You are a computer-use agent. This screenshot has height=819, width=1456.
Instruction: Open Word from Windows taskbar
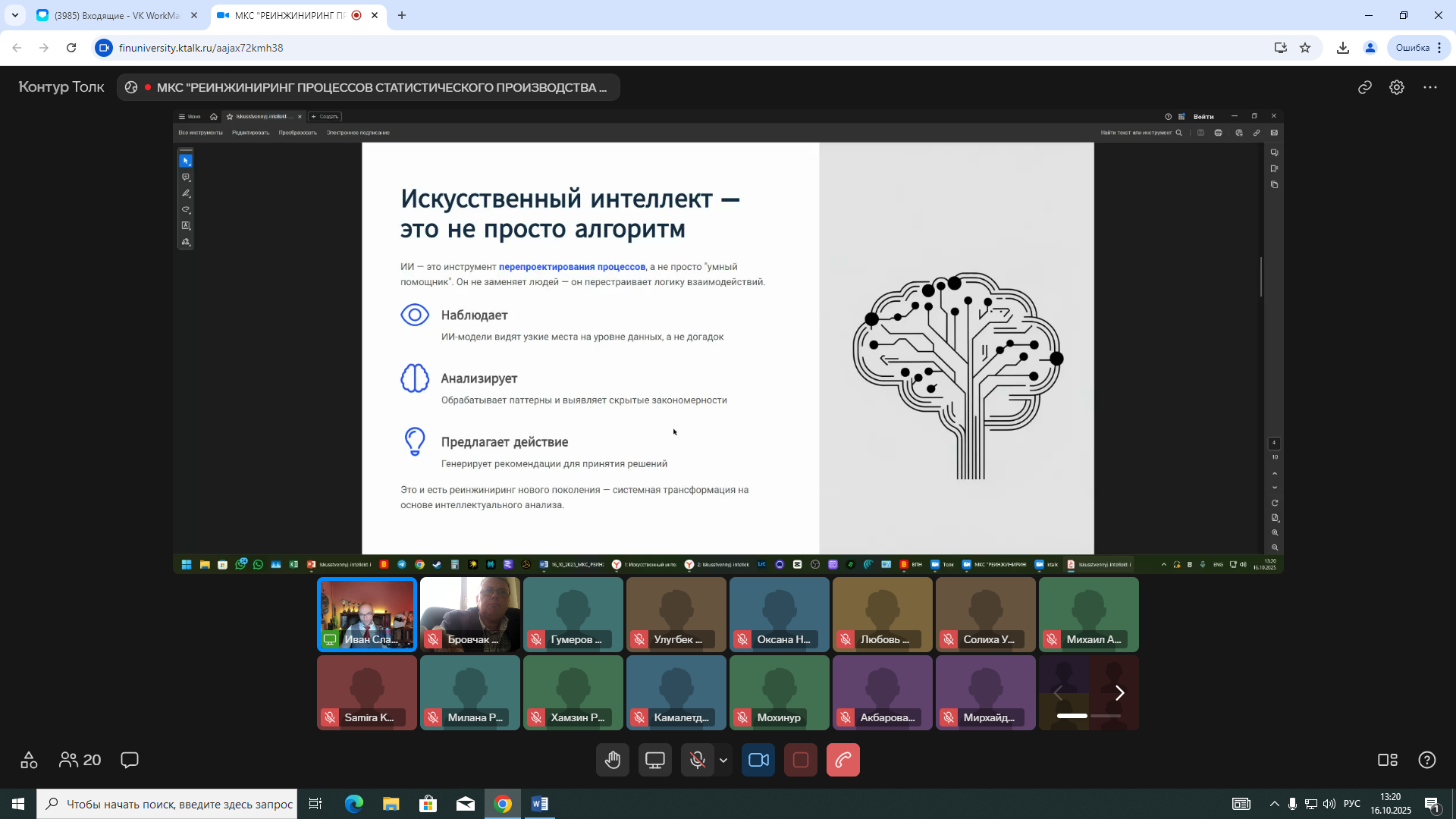[x=540, y=804]
